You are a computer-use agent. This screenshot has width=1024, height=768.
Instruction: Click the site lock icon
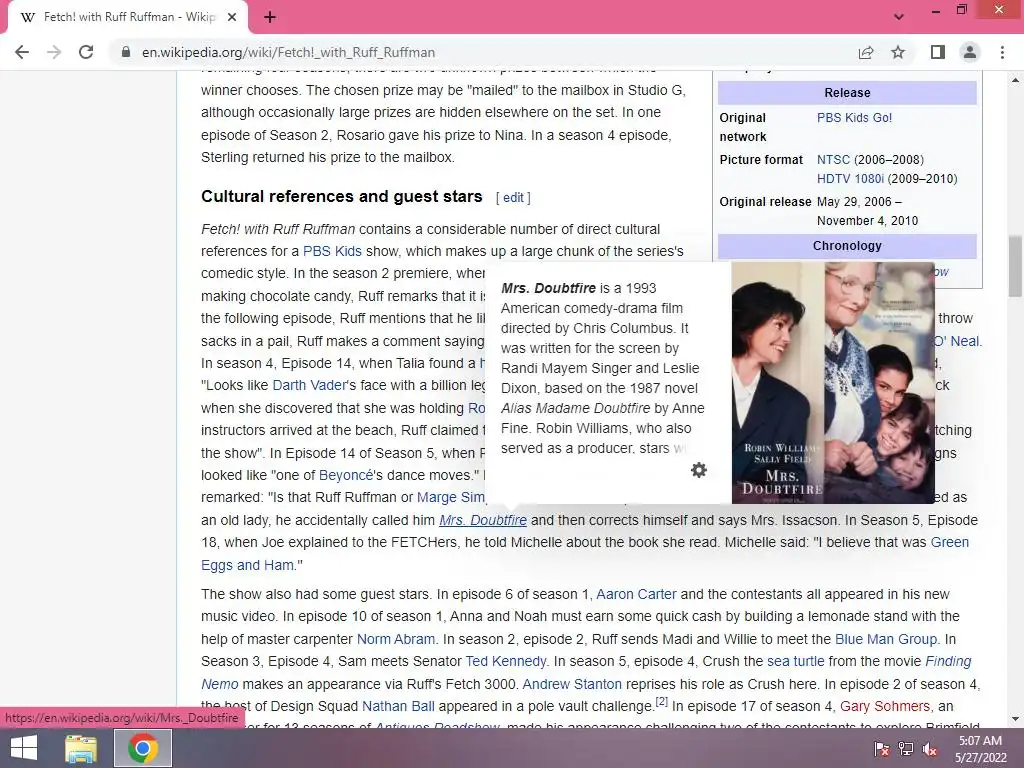point(126,52)
